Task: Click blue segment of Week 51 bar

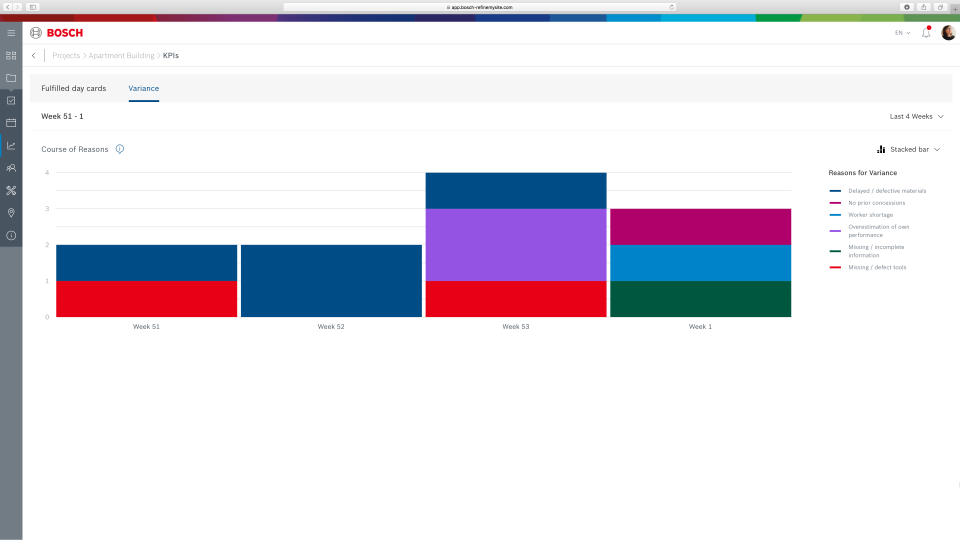Action: click(x=146, y=263)
